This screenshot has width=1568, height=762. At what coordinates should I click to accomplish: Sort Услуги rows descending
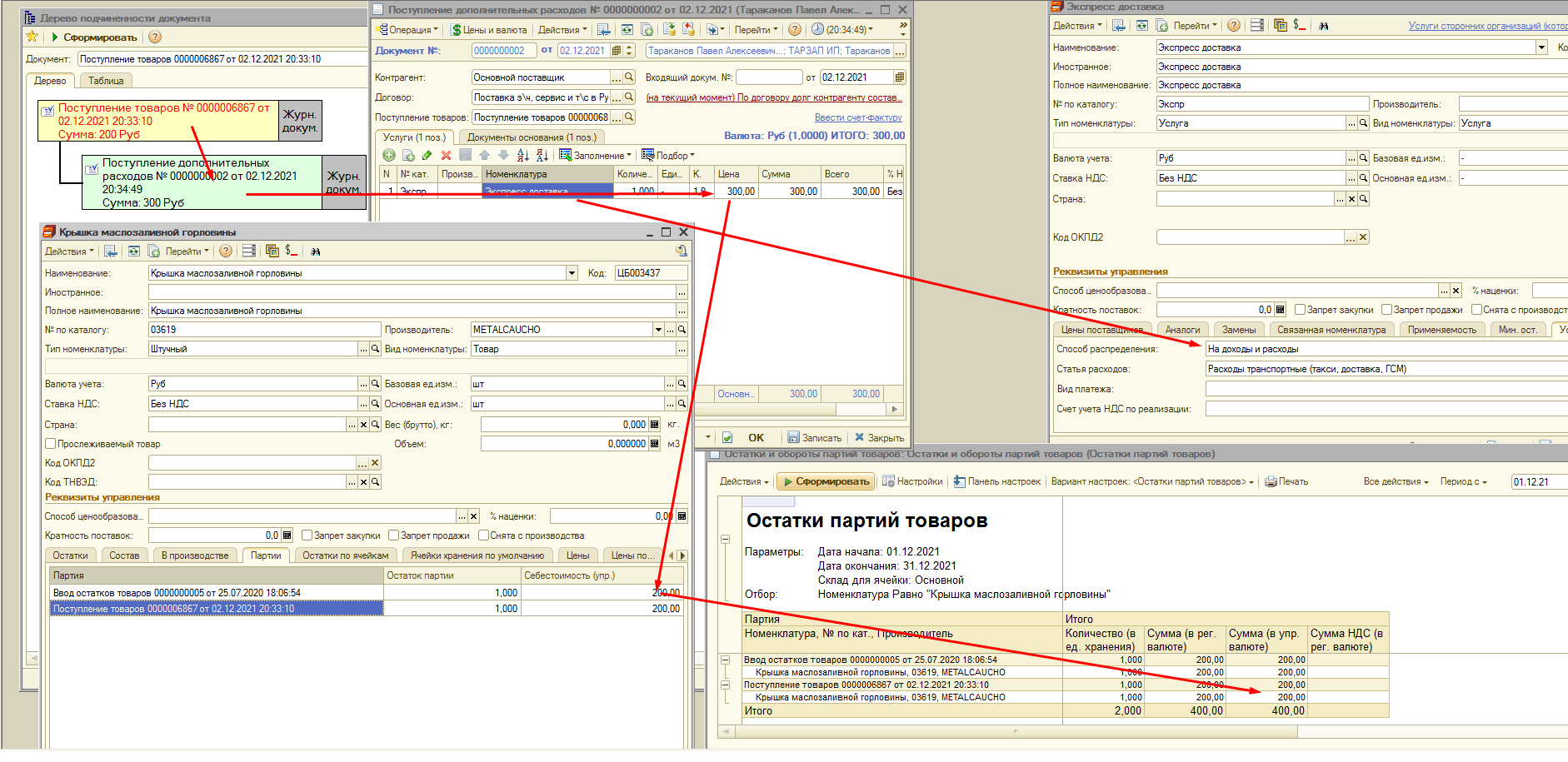tap(542, 155)
